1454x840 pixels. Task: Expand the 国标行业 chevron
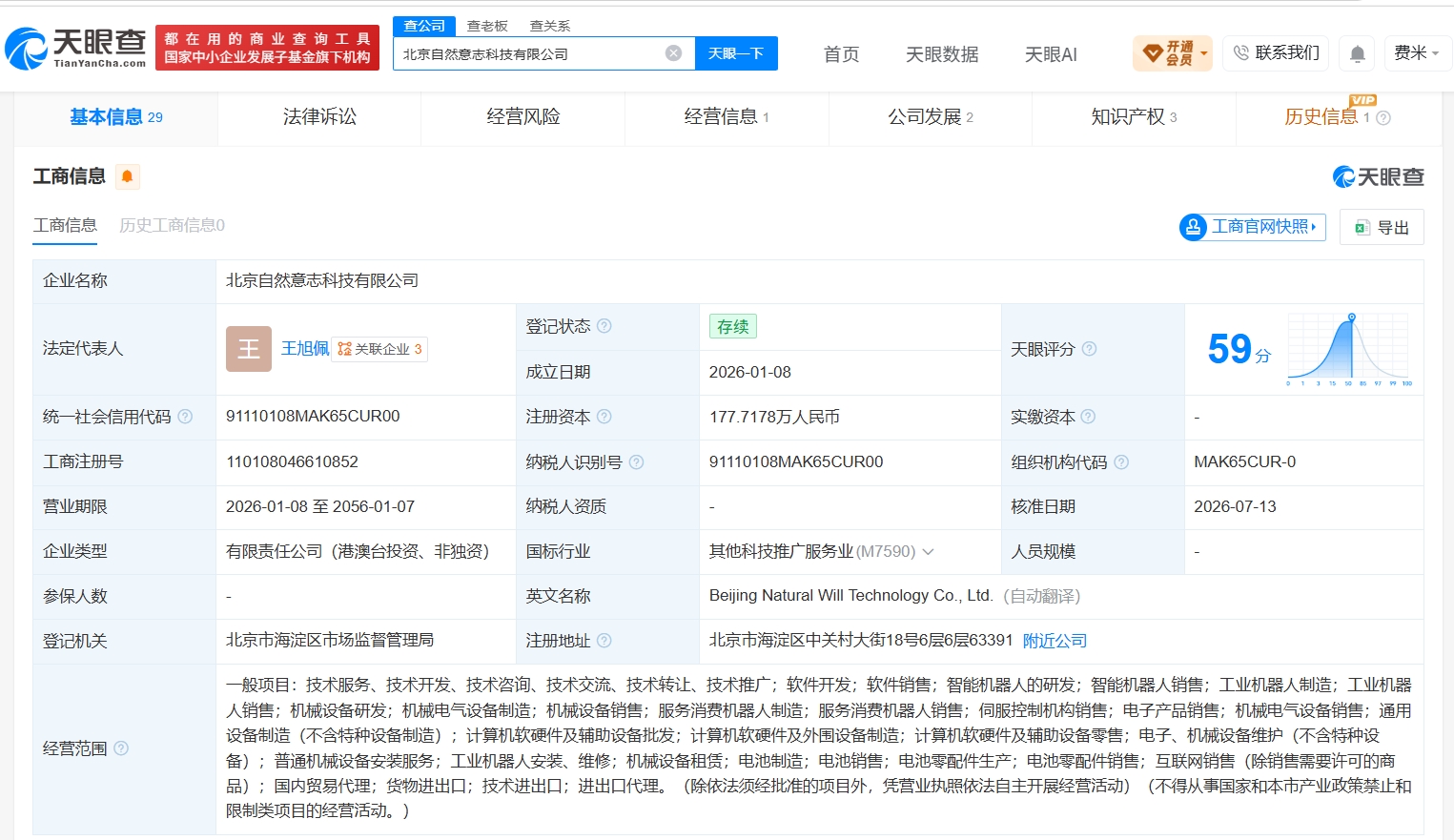(928, 552)
